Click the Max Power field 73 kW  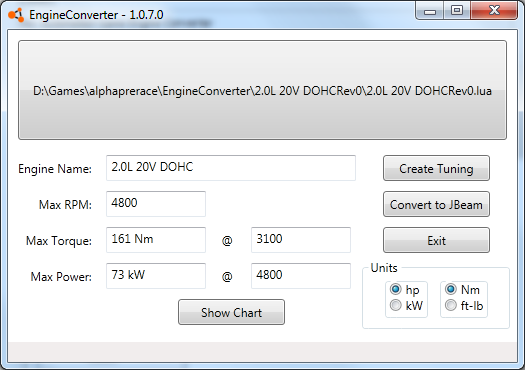[156, 276]
